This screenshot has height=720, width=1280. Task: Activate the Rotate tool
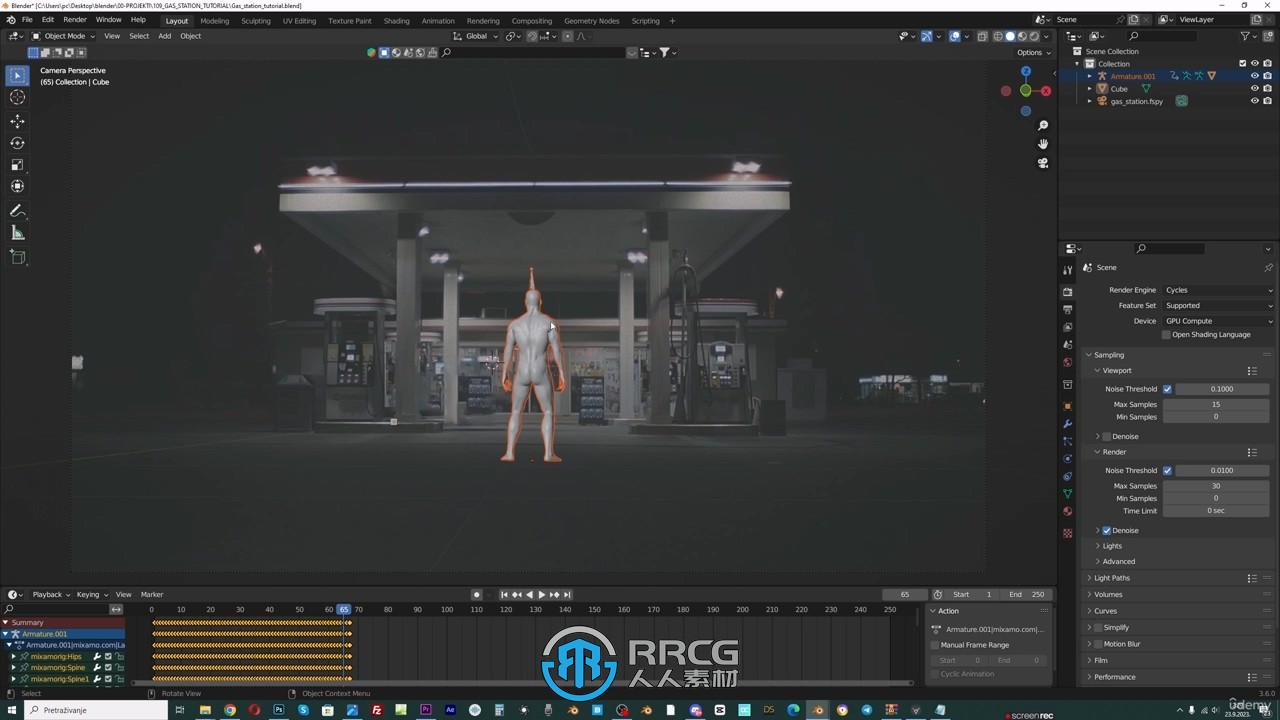pyautogui.click(x=17, y=143)
